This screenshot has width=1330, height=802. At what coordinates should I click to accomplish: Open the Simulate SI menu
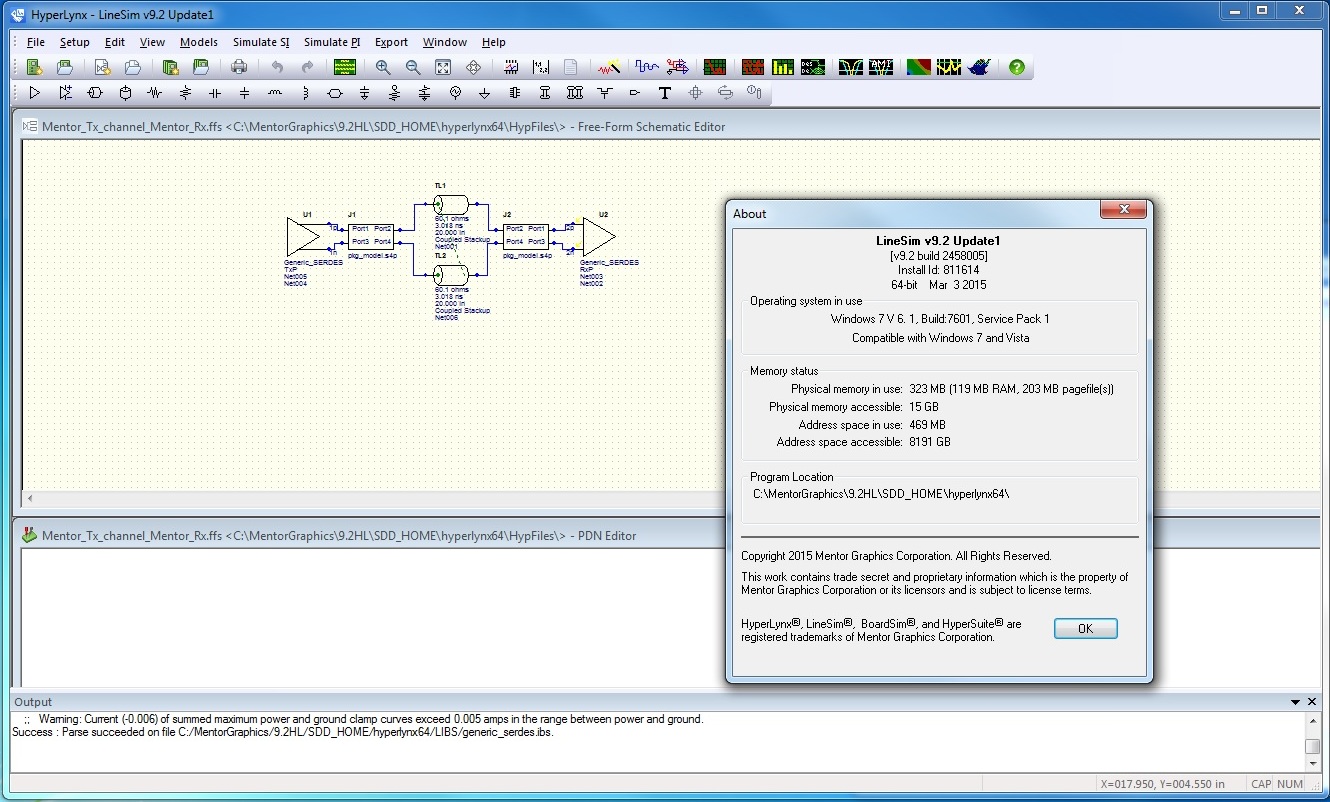click(261, 42)
